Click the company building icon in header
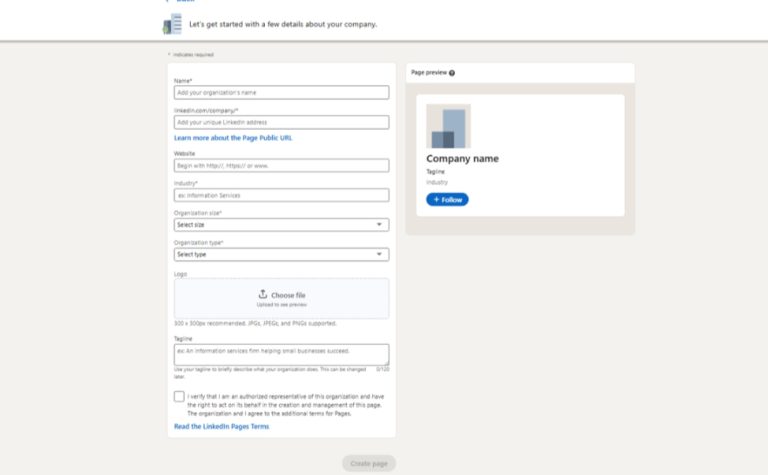The image size is (768, 475). pos(172,23)
